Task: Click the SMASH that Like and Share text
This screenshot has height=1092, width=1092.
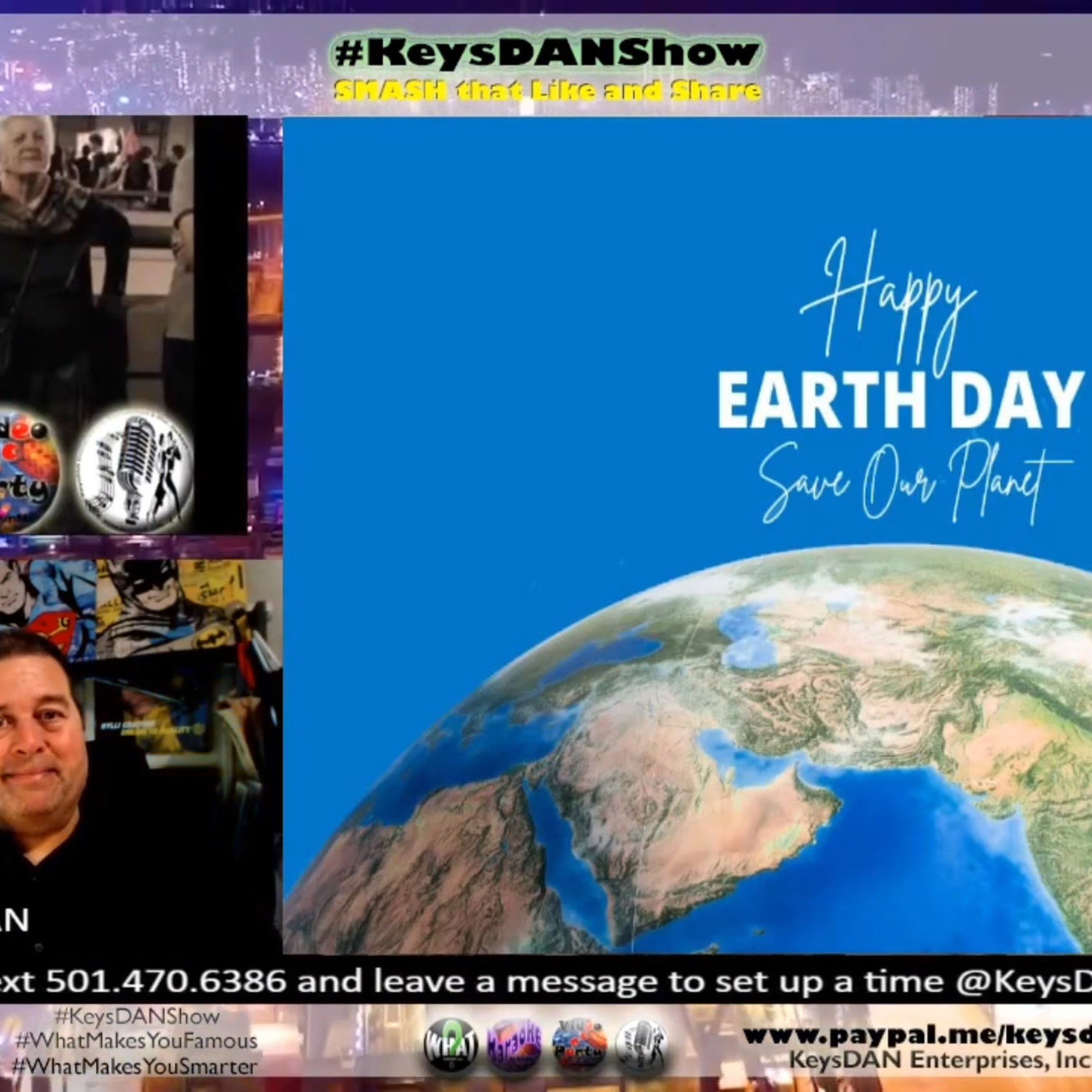Action: [x=547, y=92]
